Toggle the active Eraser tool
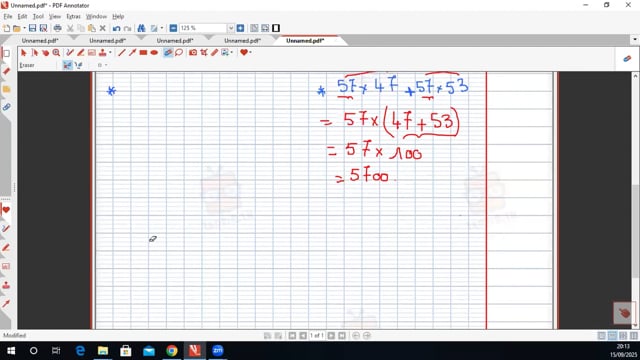The image size is (640, 360). [168, 53]
